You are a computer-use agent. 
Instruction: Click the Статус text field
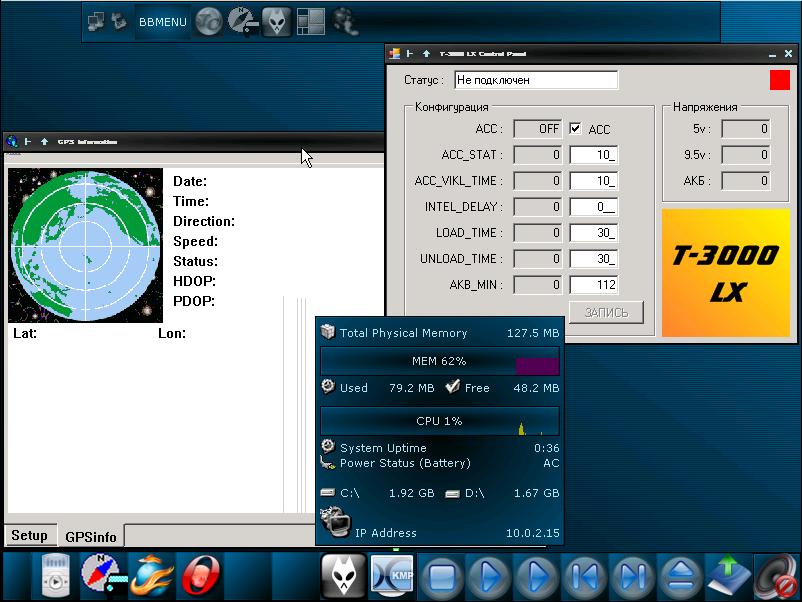[x=536, y=80]
